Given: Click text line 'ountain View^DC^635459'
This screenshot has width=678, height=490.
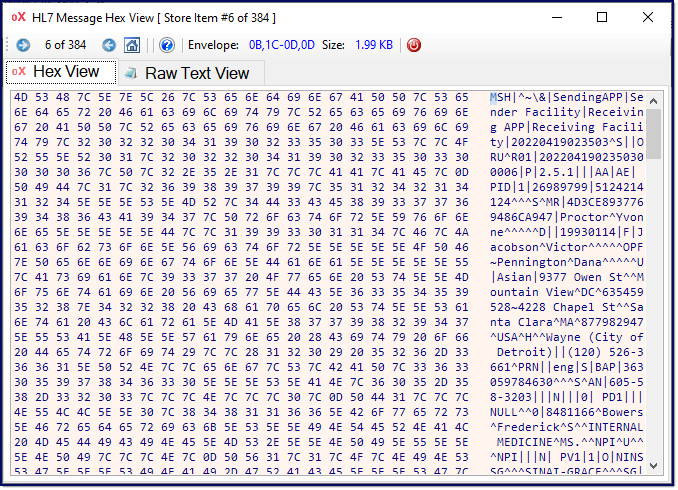Looking at the screenshot, I should point(566,292).
